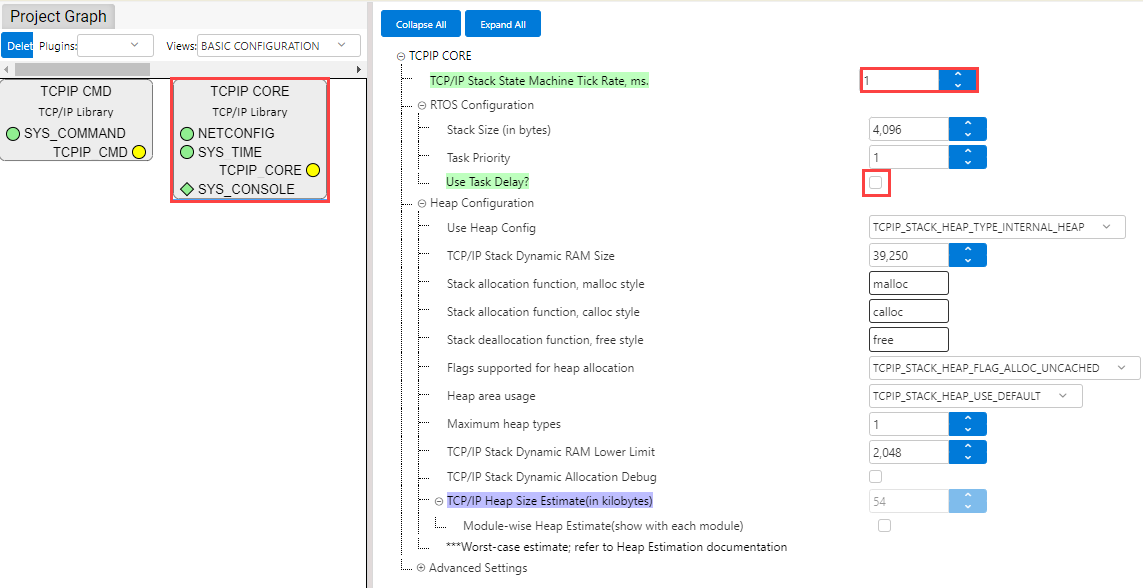Click the SYS_TIME green dependency circle
The height and width of the screenshot is (588, 1143).
pos(187,152)
